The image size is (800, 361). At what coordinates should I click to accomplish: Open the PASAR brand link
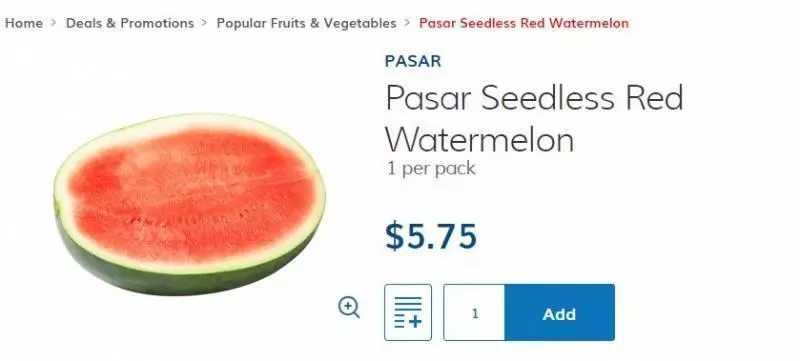pos(413,61)
